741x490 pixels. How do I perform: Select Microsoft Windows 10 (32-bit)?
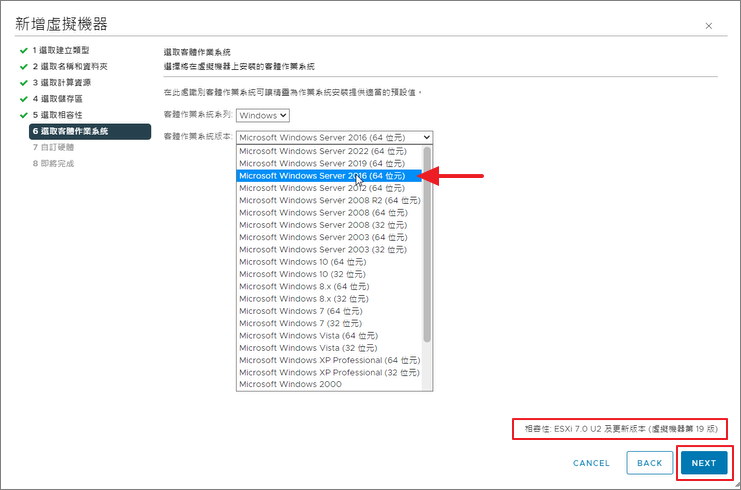pos(329,274)
